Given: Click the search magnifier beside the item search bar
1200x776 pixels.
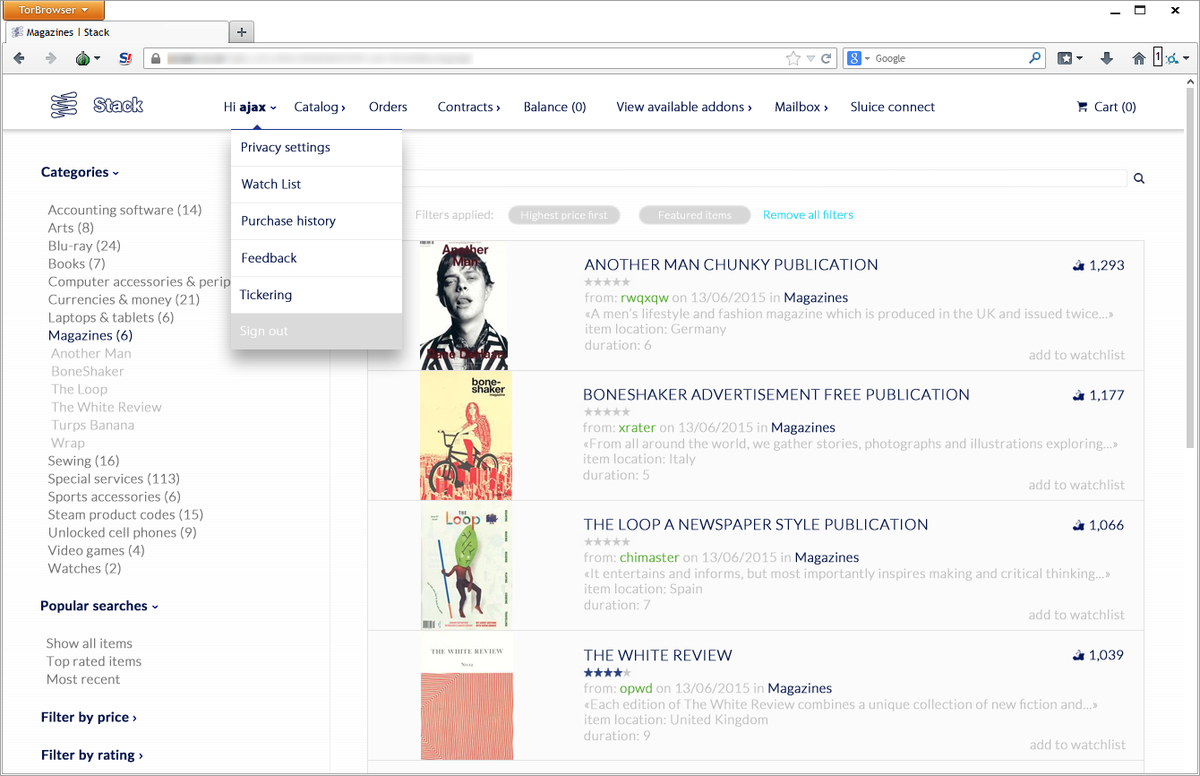Looking at the screenshot, I should point(1138,179).
